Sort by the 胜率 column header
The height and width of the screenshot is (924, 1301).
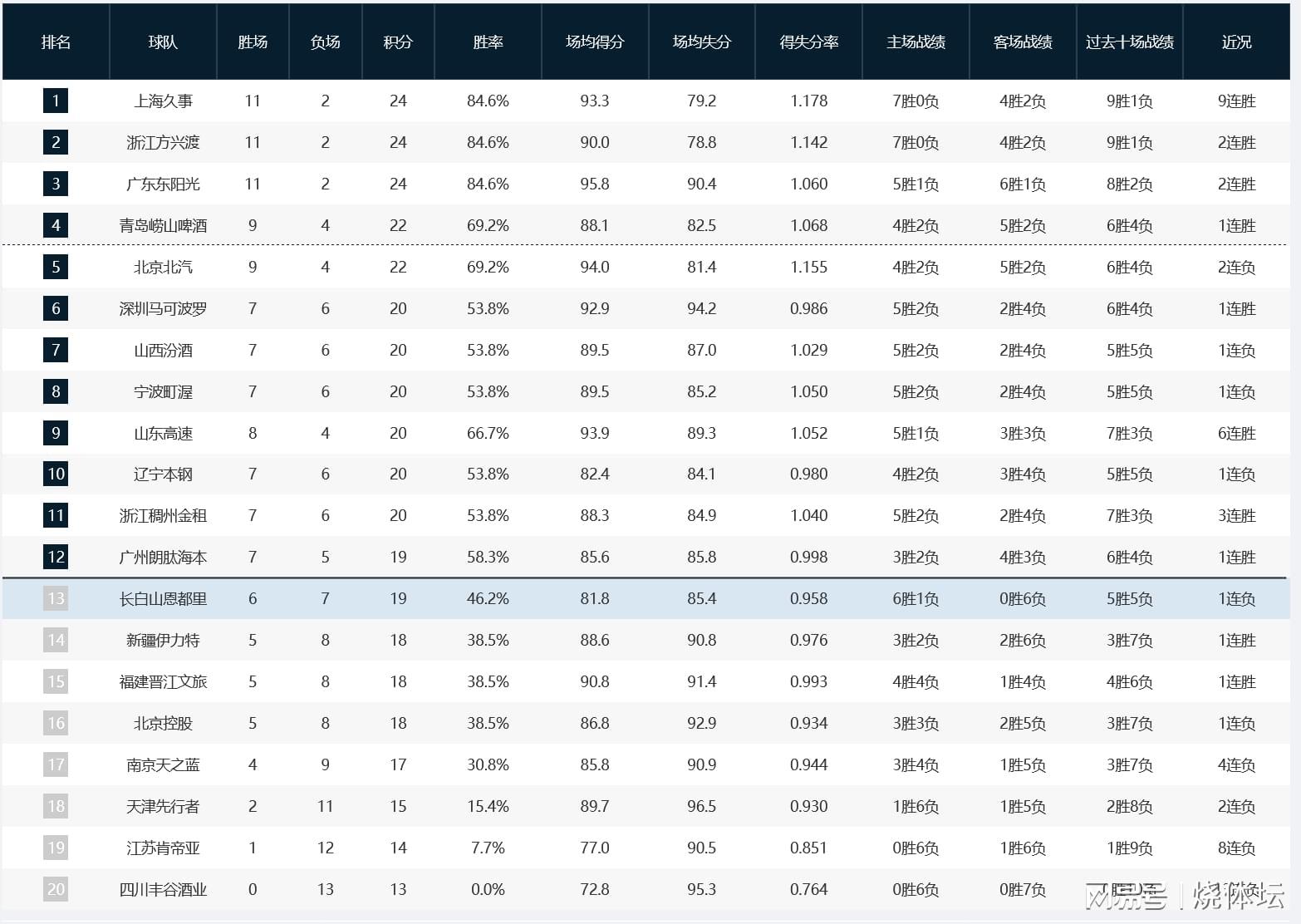click(x=488, y=42)
